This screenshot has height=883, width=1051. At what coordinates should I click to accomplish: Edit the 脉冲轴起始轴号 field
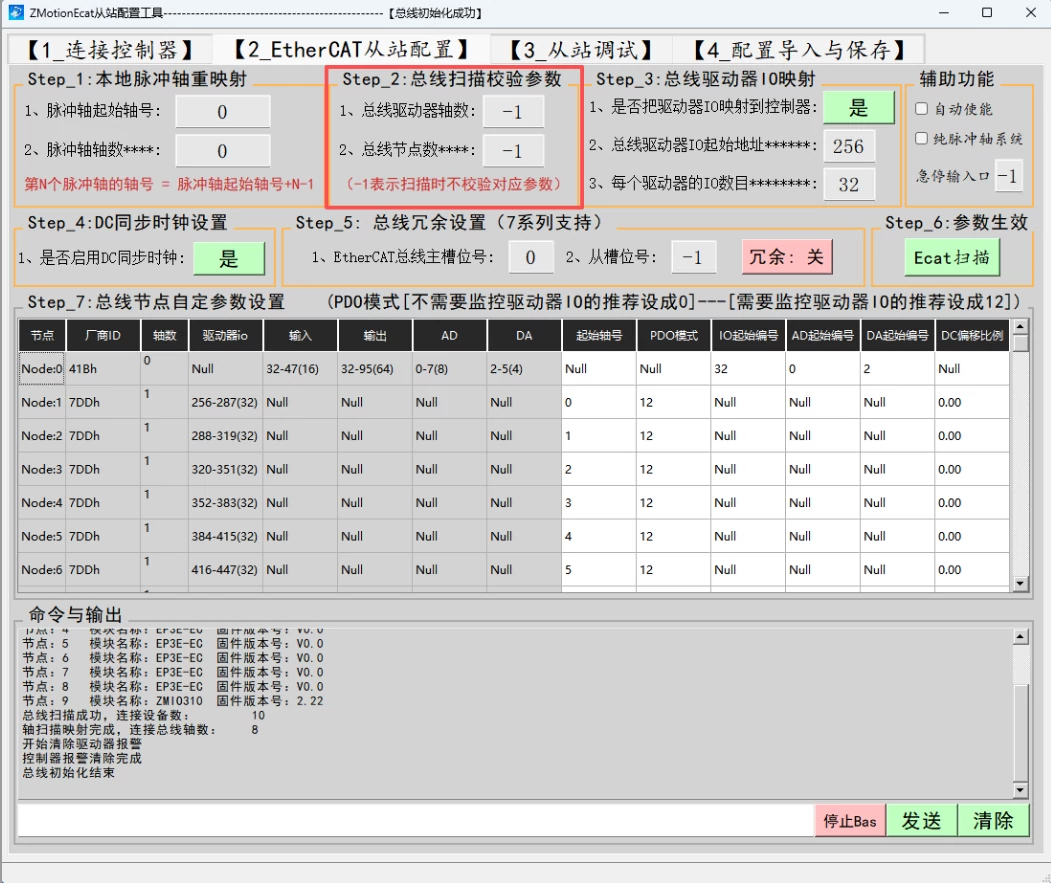223,112
